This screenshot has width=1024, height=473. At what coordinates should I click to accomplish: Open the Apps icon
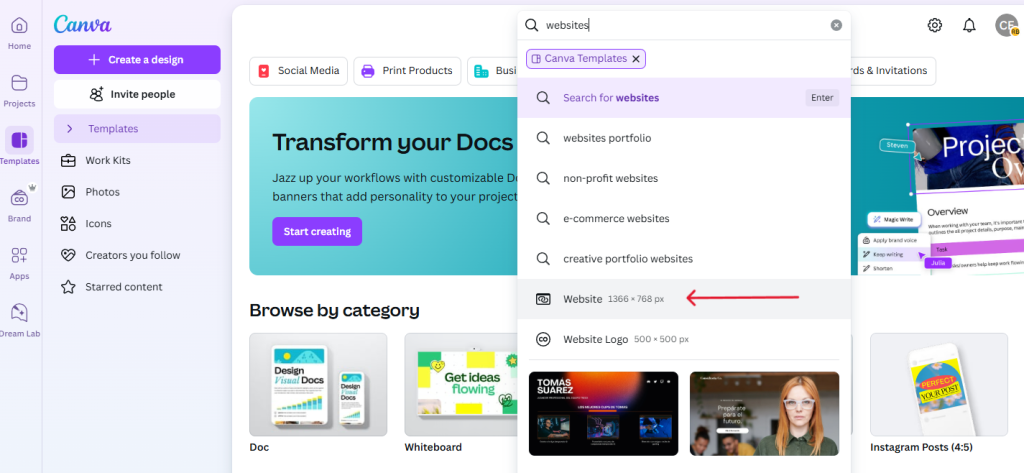coord(19,255)
